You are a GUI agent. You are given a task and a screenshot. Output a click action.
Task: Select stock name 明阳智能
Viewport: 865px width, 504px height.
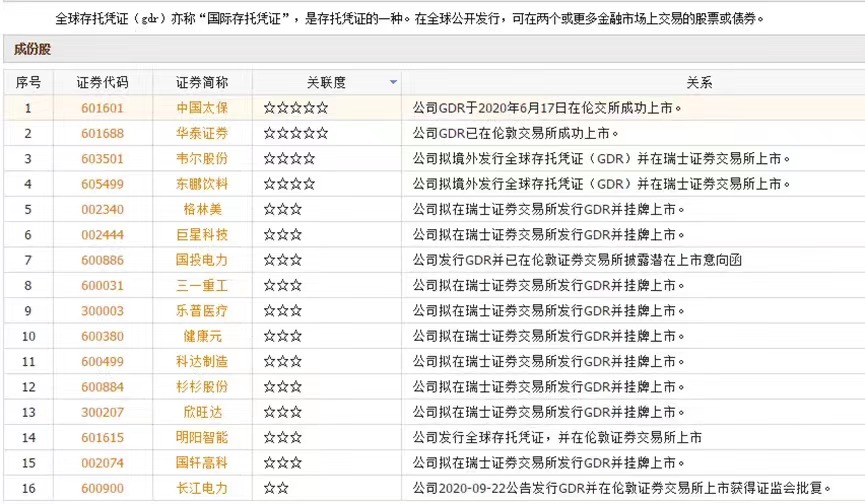pyautogui.click(x=202, y=438)
